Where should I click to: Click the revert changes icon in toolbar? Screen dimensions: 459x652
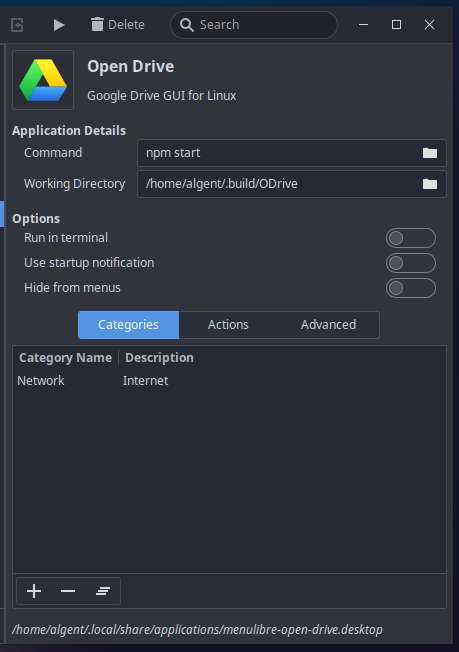[x=17, y=25]
